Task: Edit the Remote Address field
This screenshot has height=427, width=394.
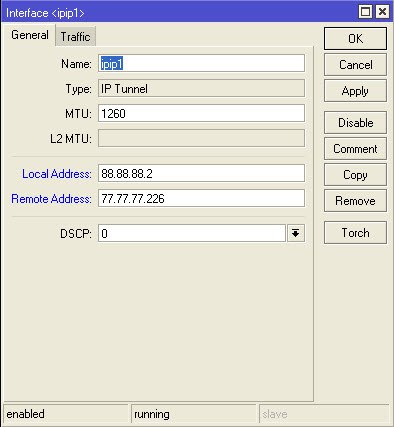Action: [201, 199]
